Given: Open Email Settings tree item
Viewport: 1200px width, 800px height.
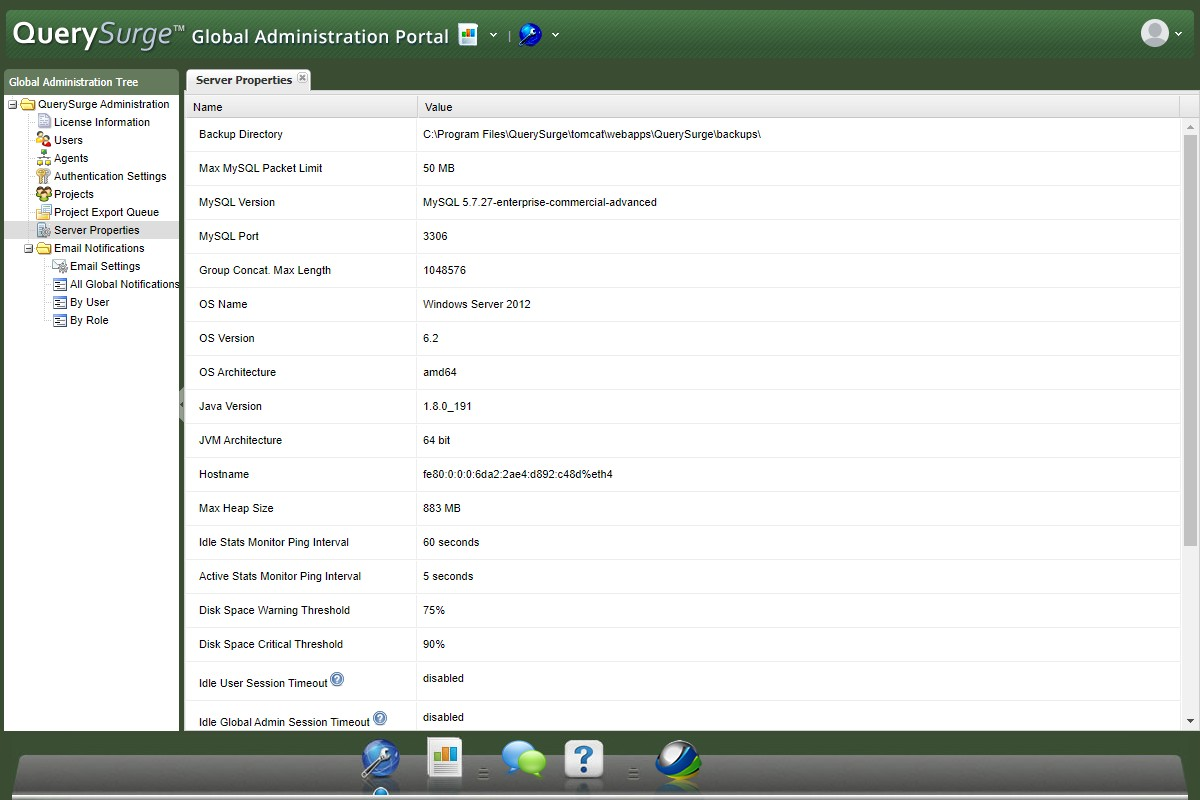Looking at the screenshot, I should click(105, 266).
